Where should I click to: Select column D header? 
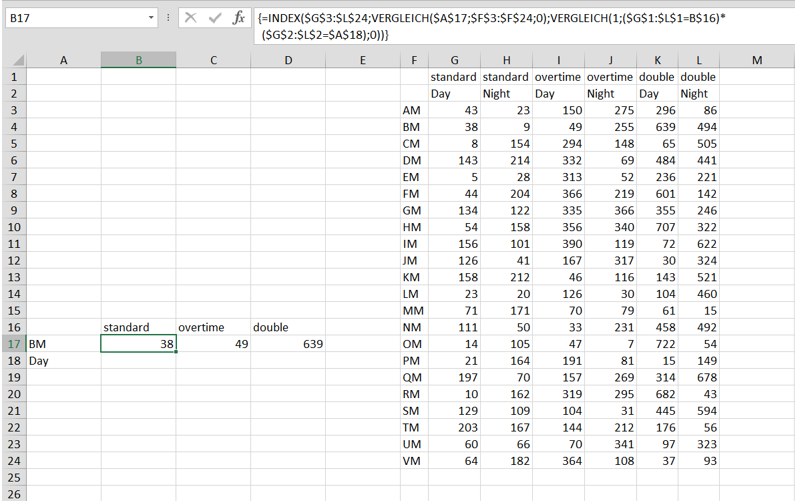[x=288, y=60]
